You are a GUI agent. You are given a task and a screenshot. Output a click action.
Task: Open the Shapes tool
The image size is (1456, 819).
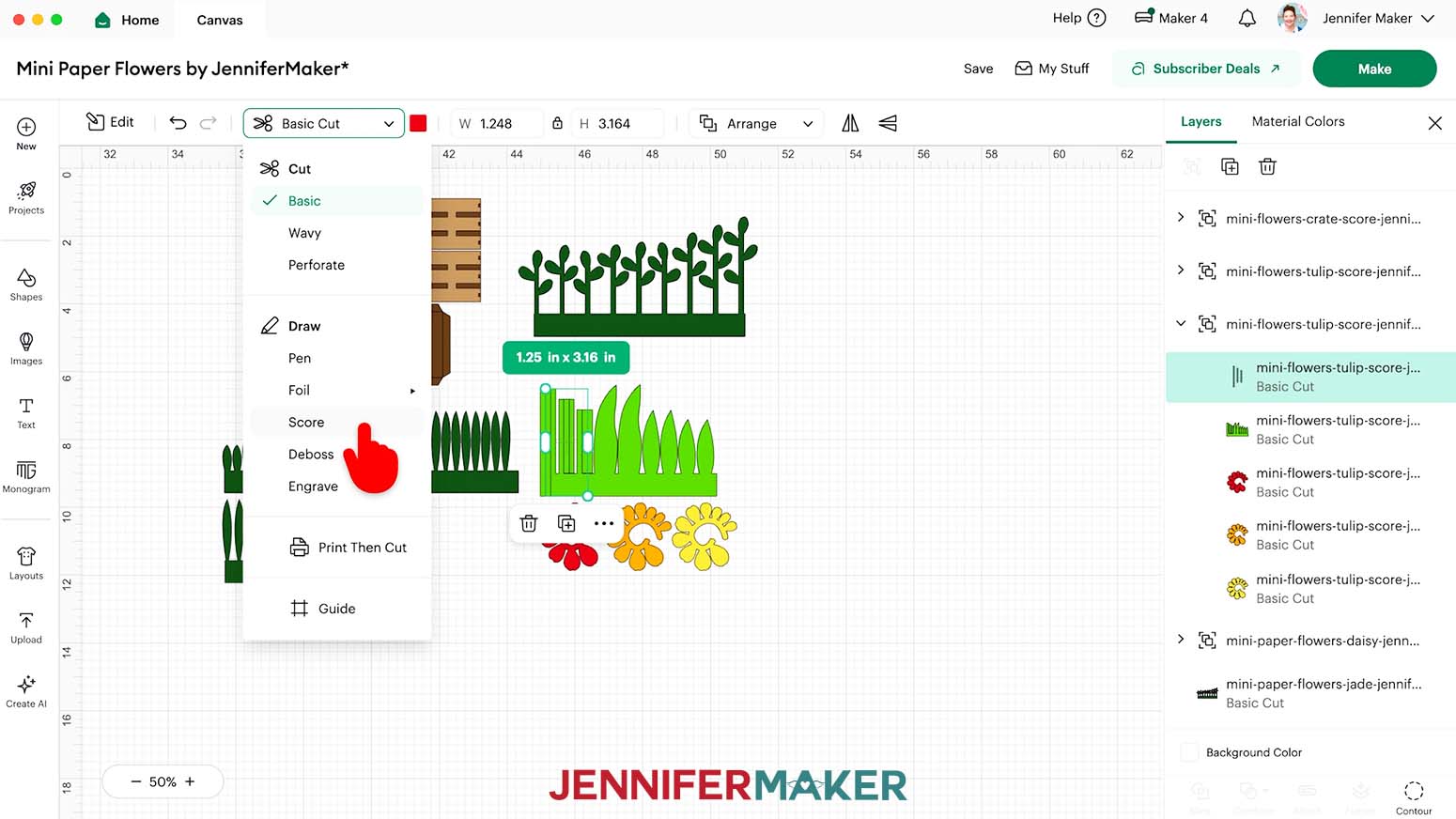coord(26,285)
